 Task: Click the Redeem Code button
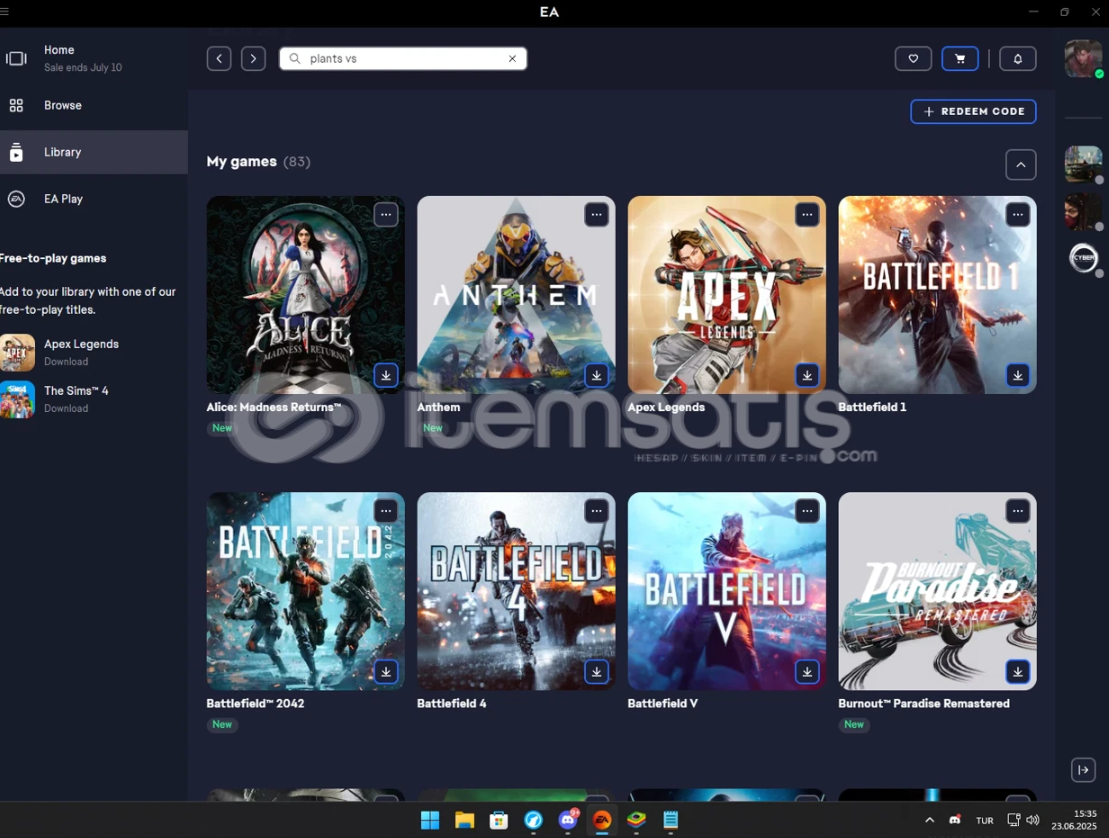pyautogui.click(x=973, y=112)
